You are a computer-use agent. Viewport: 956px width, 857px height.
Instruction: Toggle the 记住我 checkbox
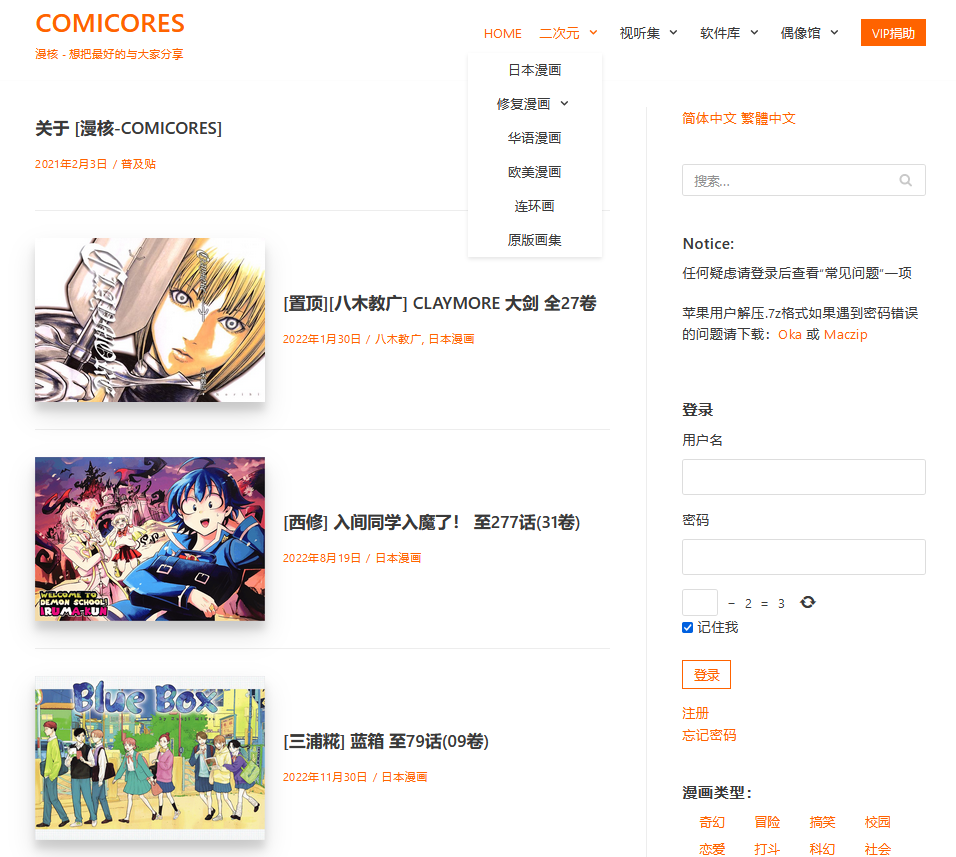tap(687, 628)
